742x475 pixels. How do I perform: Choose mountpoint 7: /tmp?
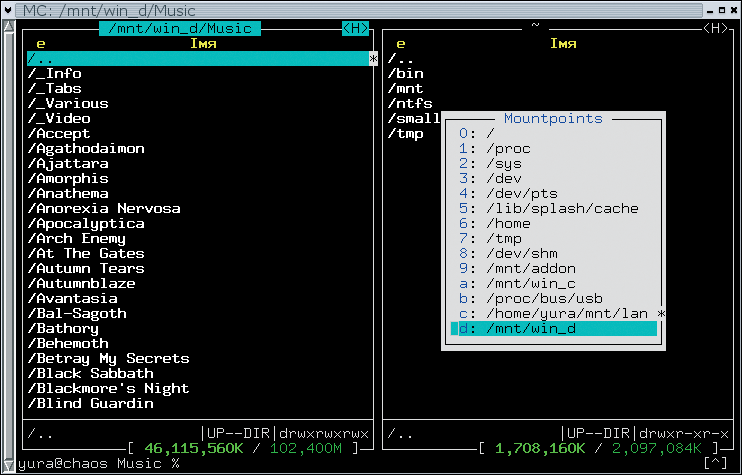[x=553, y=238]
